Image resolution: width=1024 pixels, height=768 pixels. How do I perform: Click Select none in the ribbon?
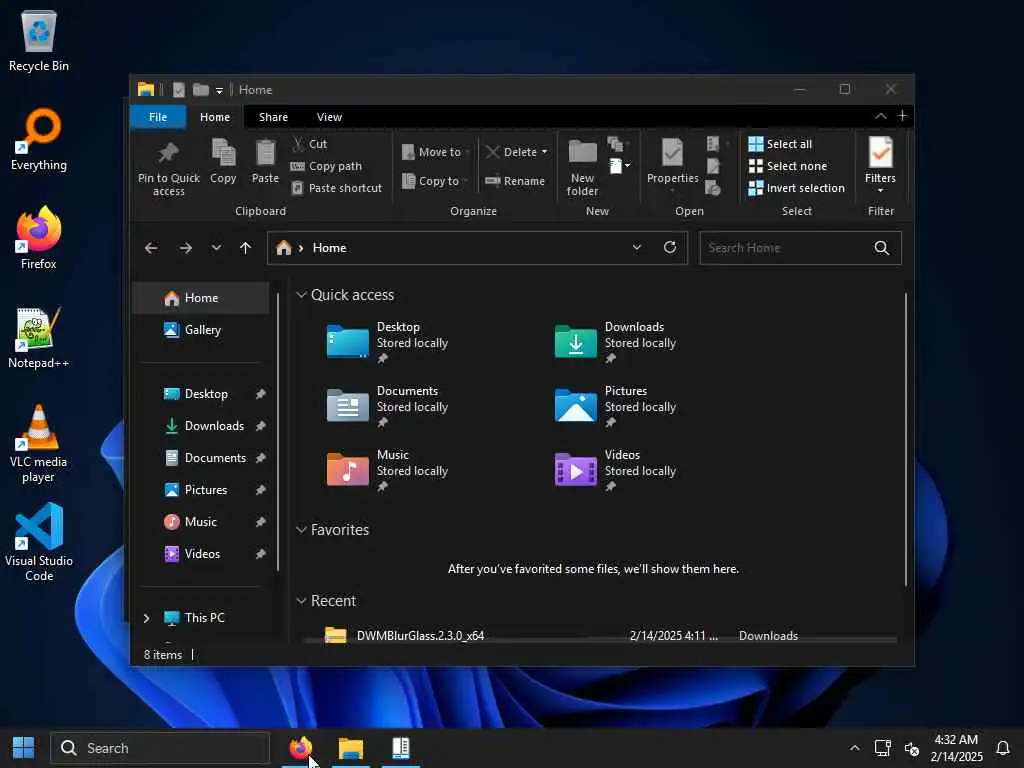coord(788,166)
